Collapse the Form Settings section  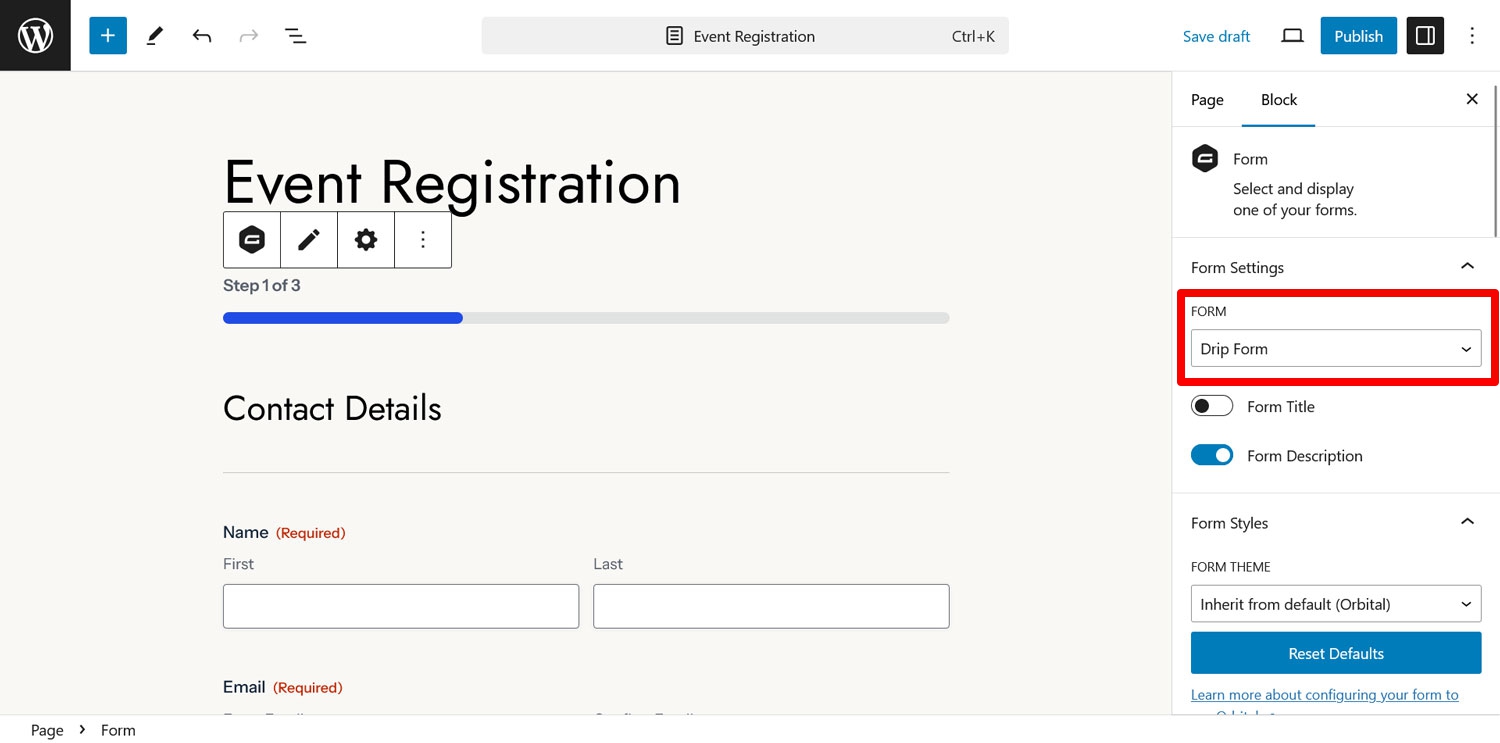[1467, 267]
